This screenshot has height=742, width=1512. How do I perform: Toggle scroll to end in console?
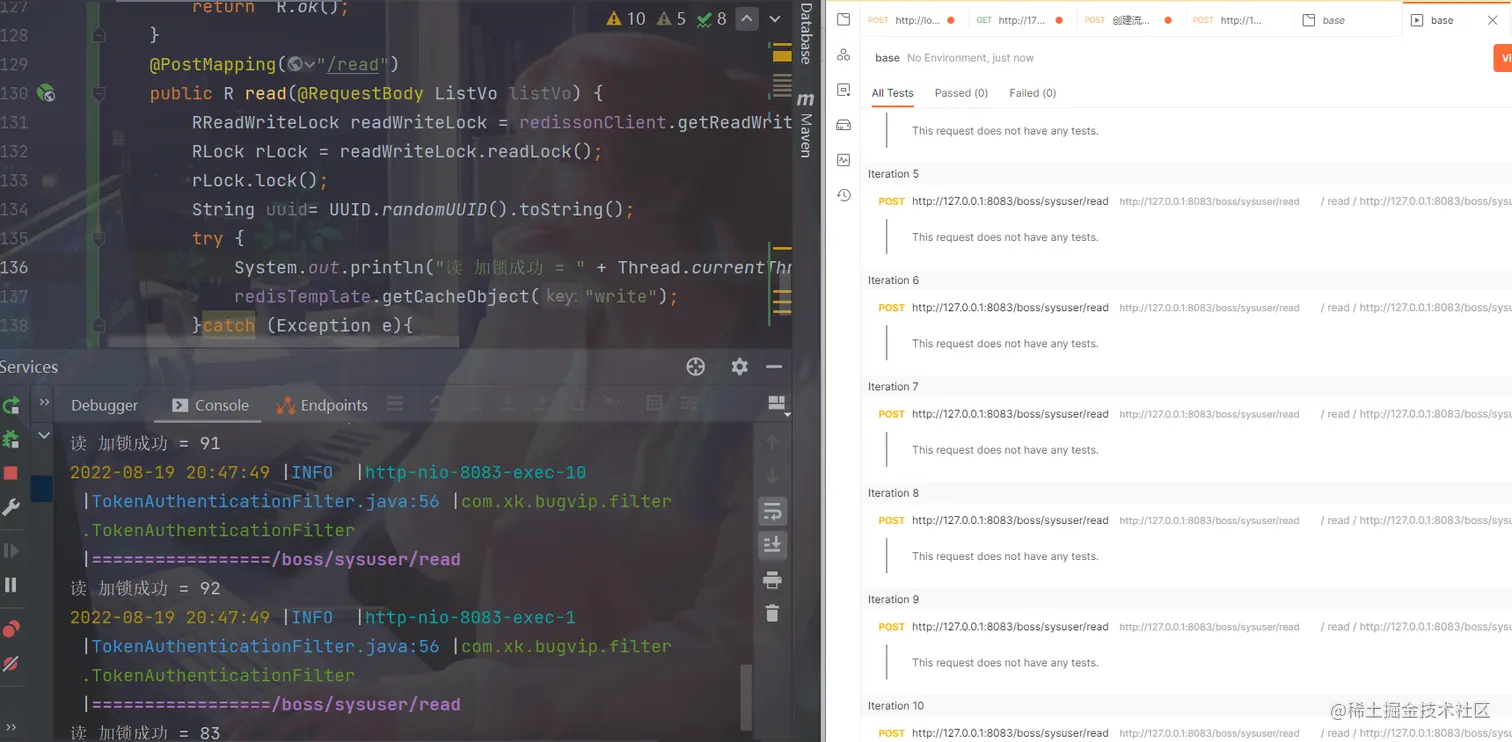tap(772, 545)
